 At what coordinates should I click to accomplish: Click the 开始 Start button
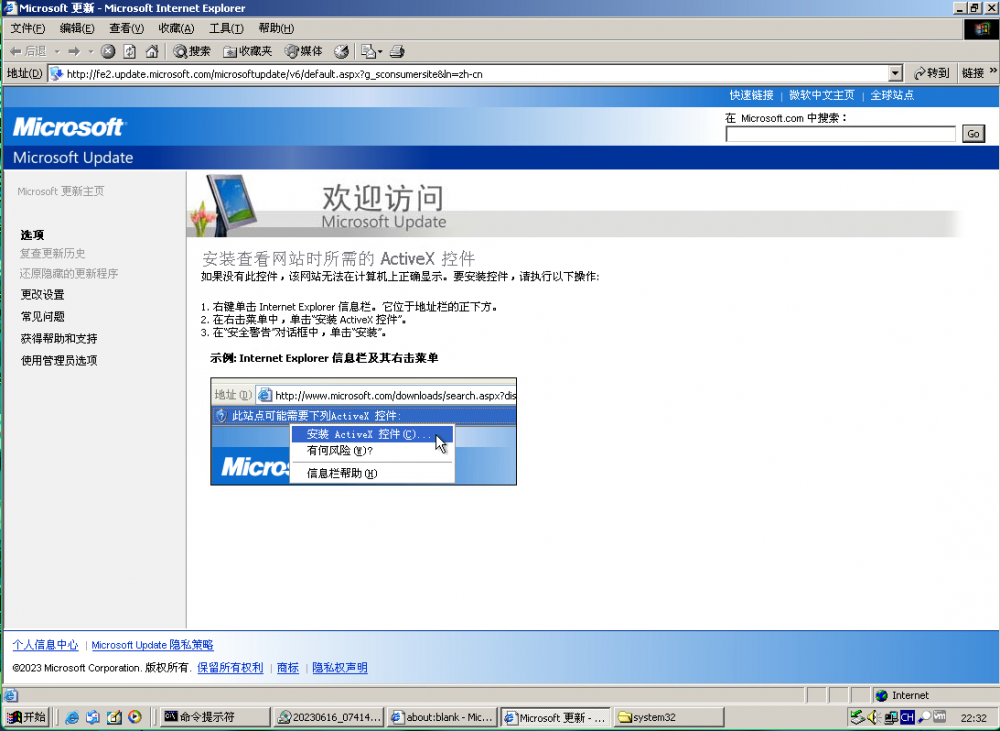pyautogui.click(x=27, y=717)
